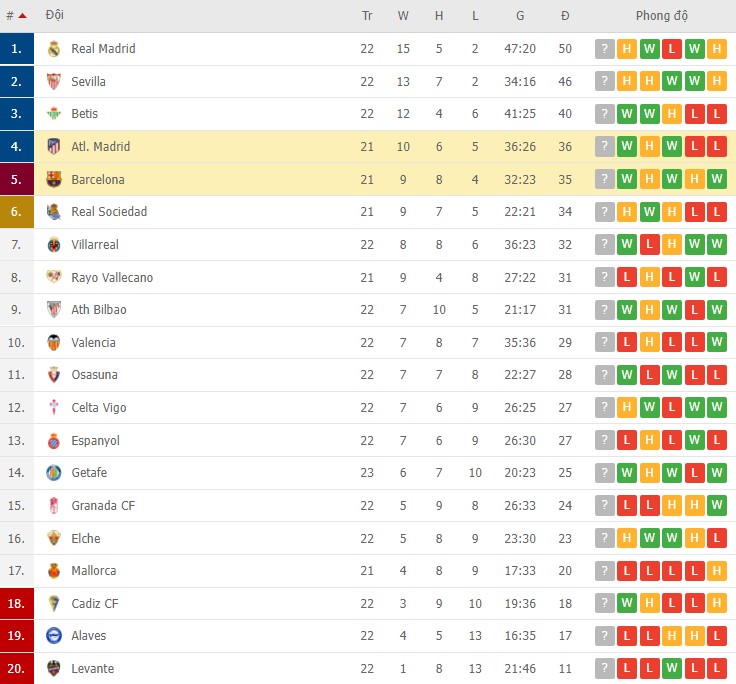Image resolution: width=736 pixels, height=684 pixels.
Task: Click the Levante club crest
Action: pyautogui.click(x=54, y=668)
